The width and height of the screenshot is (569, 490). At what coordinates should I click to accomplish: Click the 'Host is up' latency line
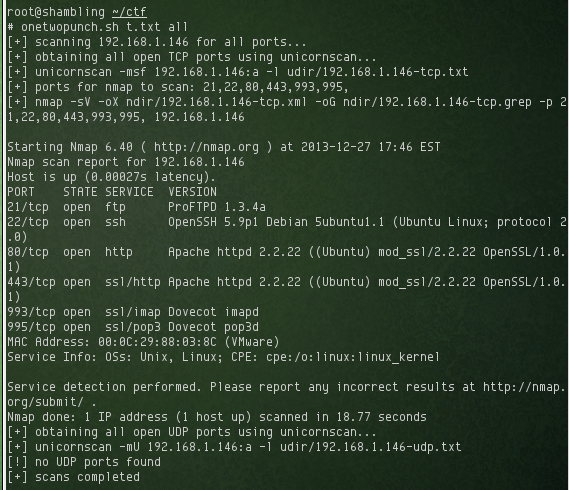click(x=111, y=177)
